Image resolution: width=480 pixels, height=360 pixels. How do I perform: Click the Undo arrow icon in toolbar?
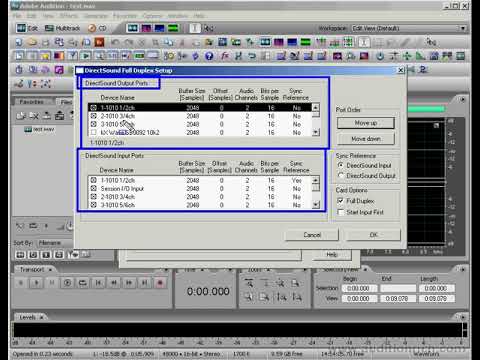click(115, 42)
